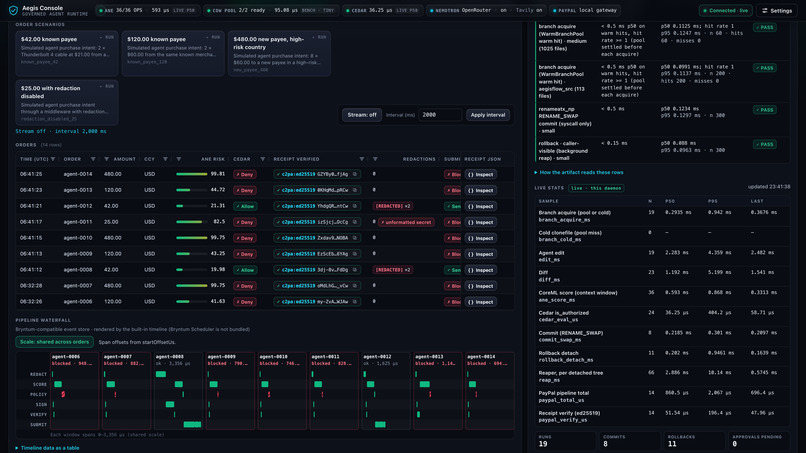806x453 pixels.
Task: Copy receipt hash for agent-0012
Action: pyautogui.click(x=355, y=206)
